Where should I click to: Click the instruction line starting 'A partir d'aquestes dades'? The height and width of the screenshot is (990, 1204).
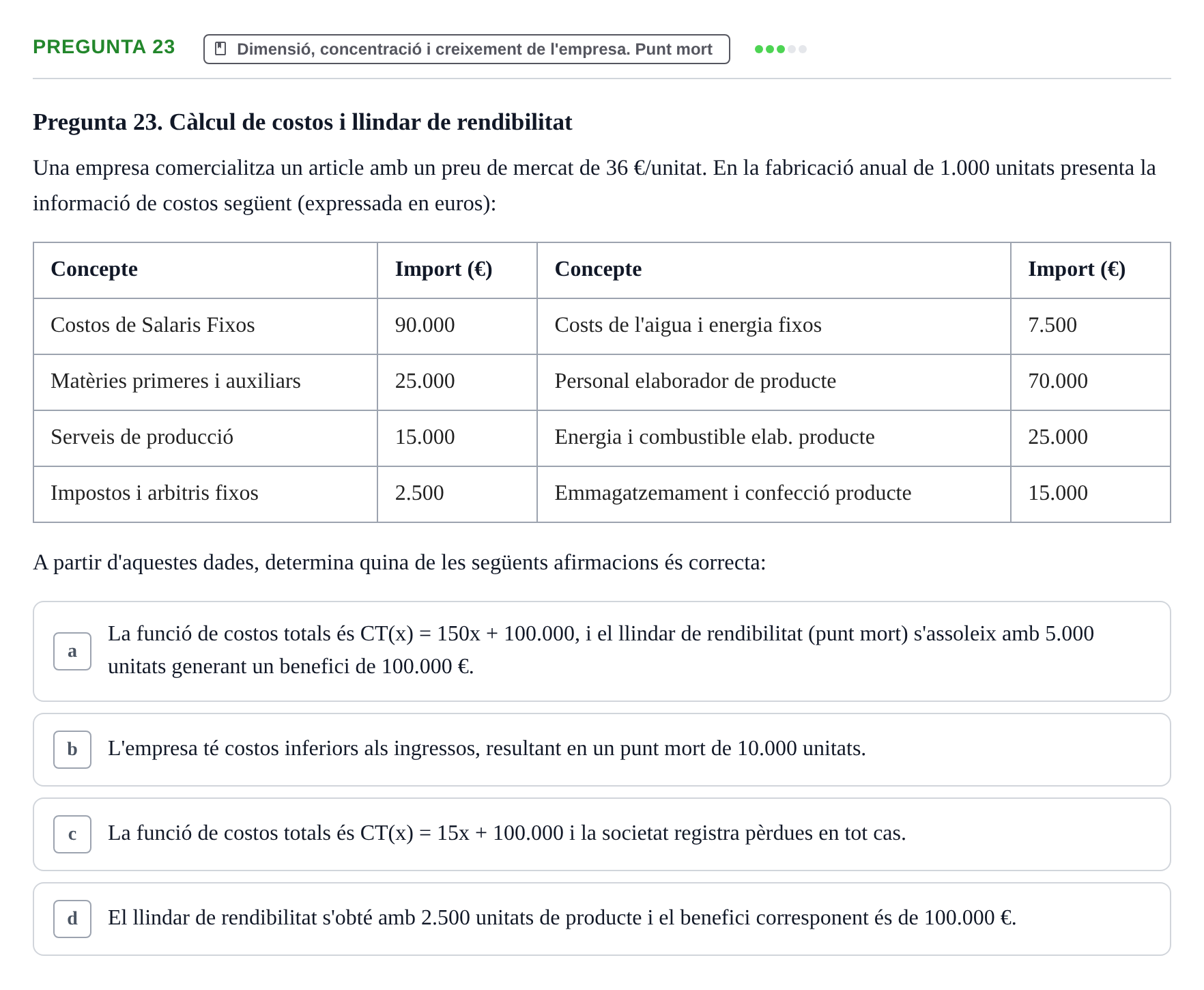click(x=399, y=563)
